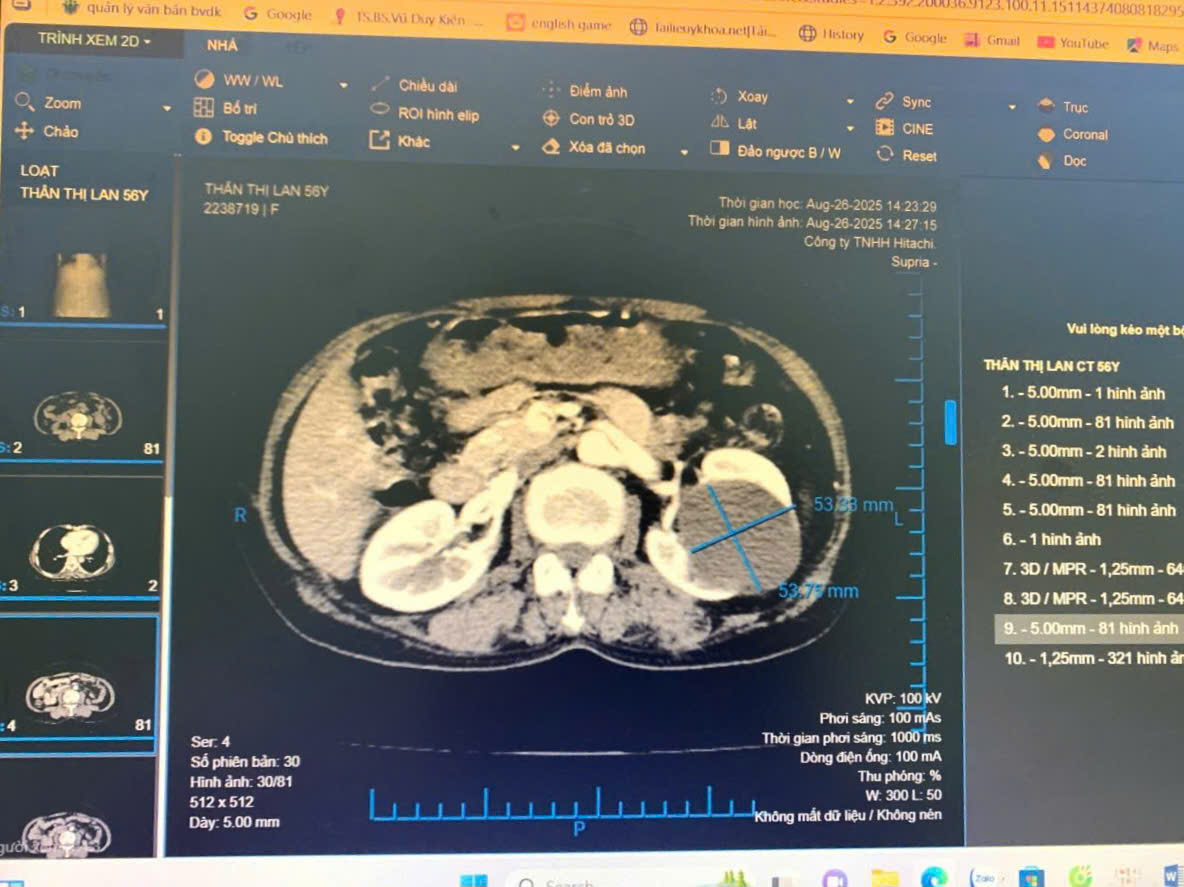The width and height of the screenshot is (1184, 887).
Task: Activate the Zoom tool
Action: (61, 103)
